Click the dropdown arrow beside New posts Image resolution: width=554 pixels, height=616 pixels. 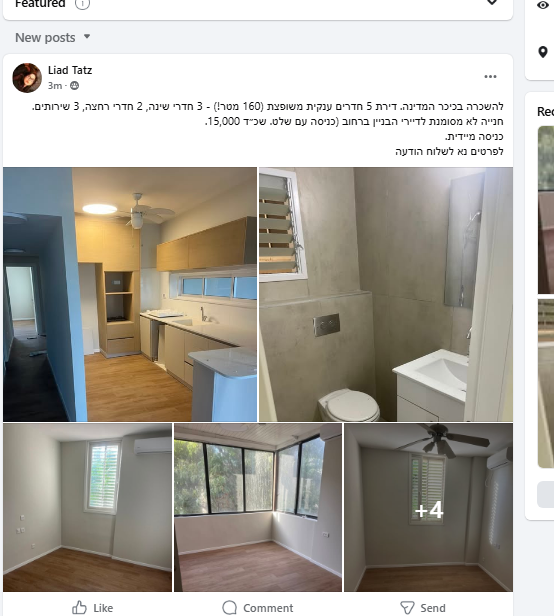tap(87, 37)
